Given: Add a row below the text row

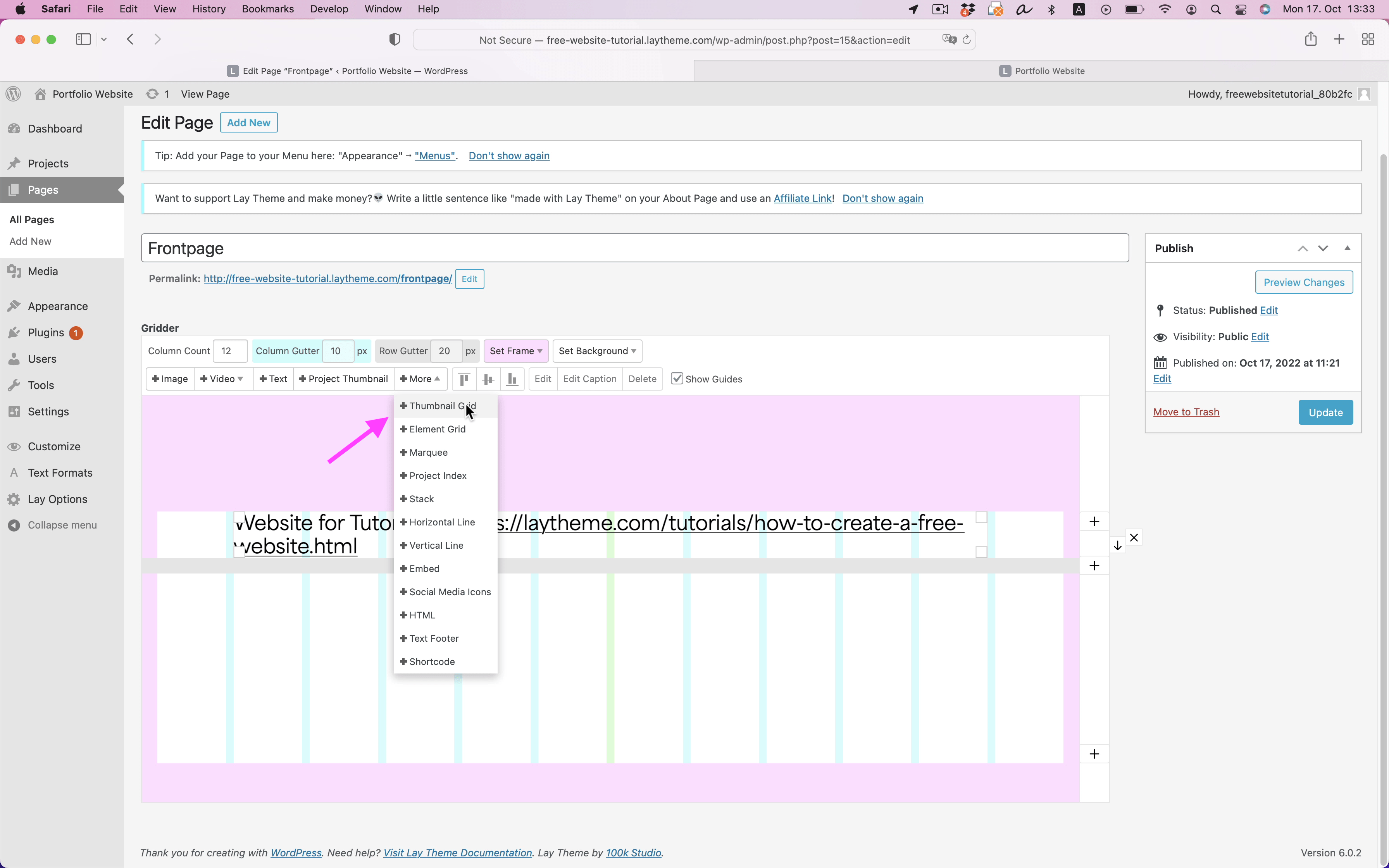Looking at the screenshot, I should click(x=1094, y=565).
